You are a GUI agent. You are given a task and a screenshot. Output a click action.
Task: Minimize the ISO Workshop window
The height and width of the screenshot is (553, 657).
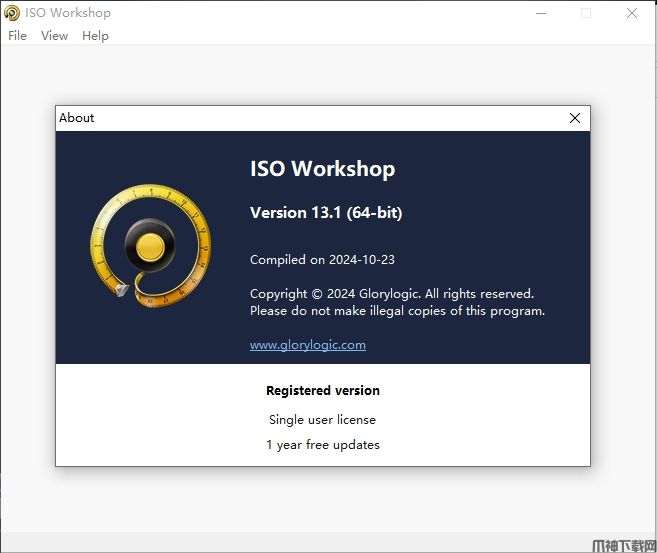[x=541, y=13]
